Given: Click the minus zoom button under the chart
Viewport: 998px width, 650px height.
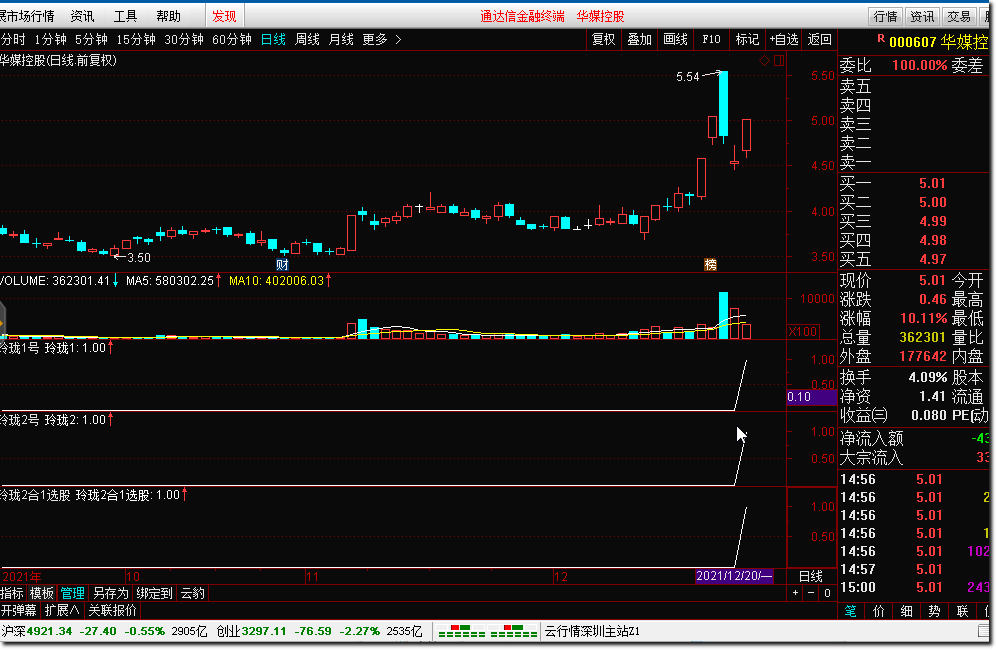Looking at the screenshot, I should [811, 593].
